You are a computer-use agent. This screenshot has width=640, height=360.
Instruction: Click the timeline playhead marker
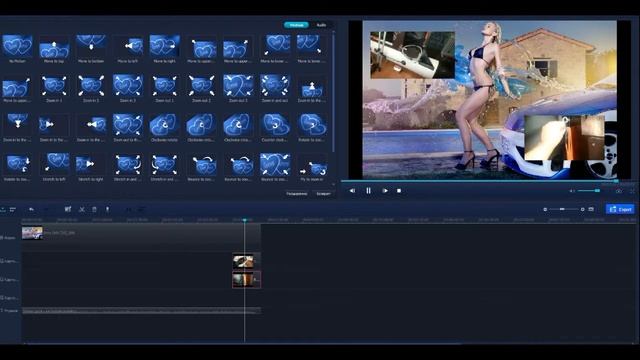click(244, 220)
